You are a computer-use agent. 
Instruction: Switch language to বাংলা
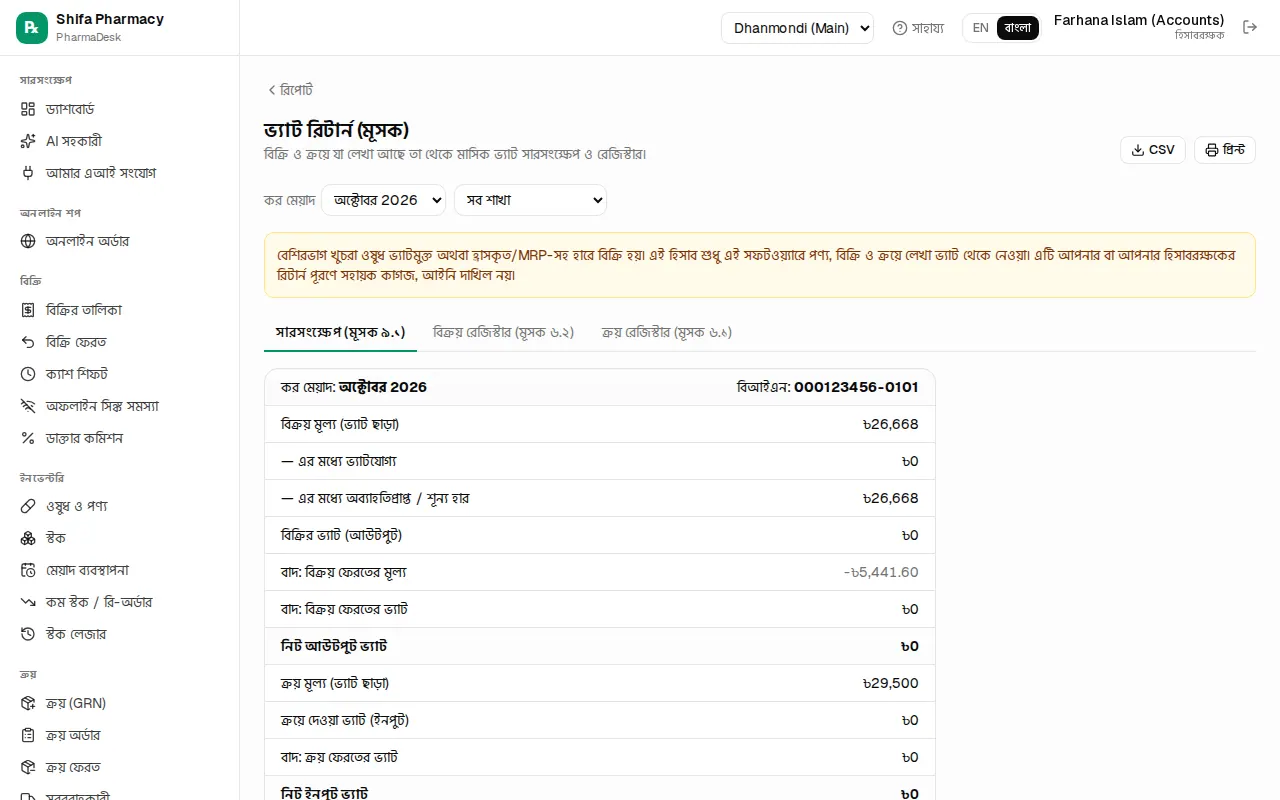click(1018, 28)
